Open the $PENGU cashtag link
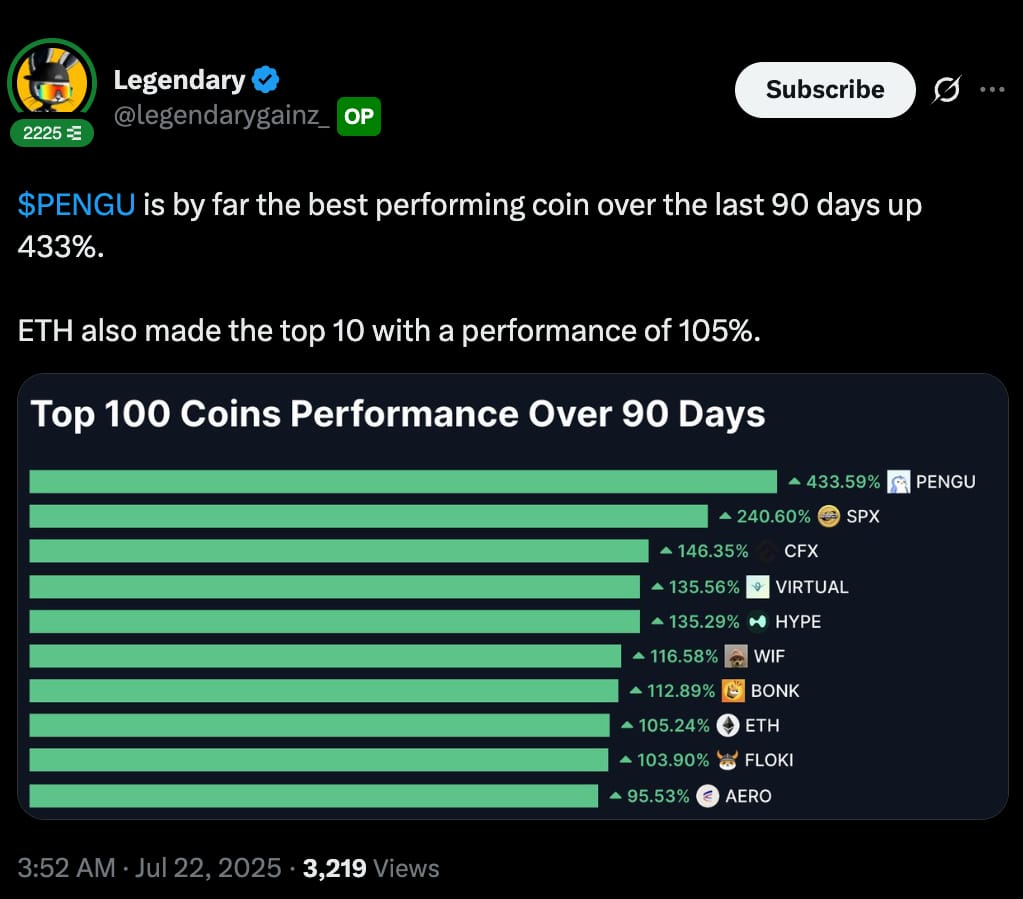 pos(76,205)
